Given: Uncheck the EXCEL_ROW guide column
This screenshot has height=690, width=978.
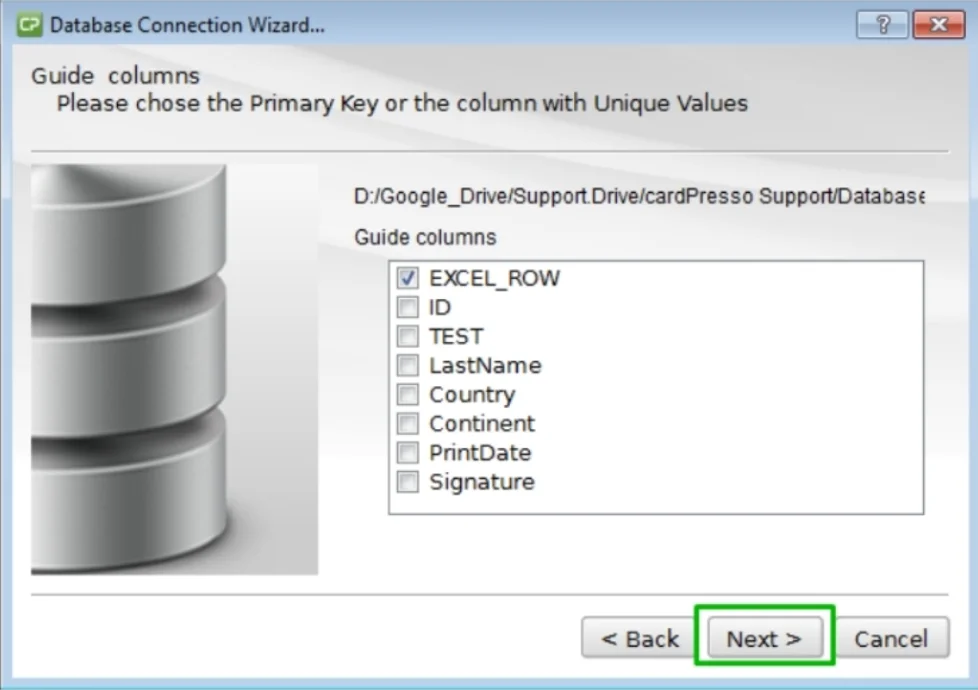Looking at the screenshot, I should tap(408, 278).
